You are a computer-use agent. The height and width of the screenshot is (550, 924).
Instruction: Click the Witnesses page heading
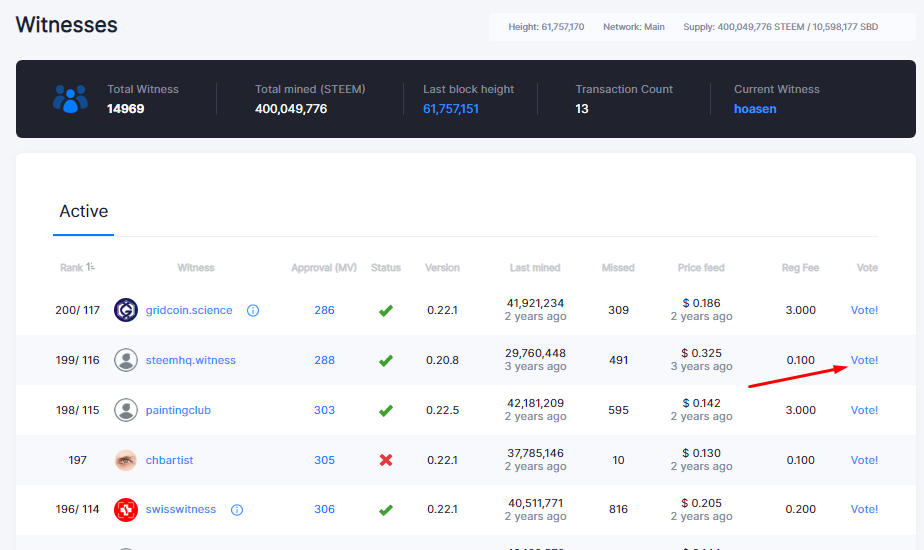[67, 25]
